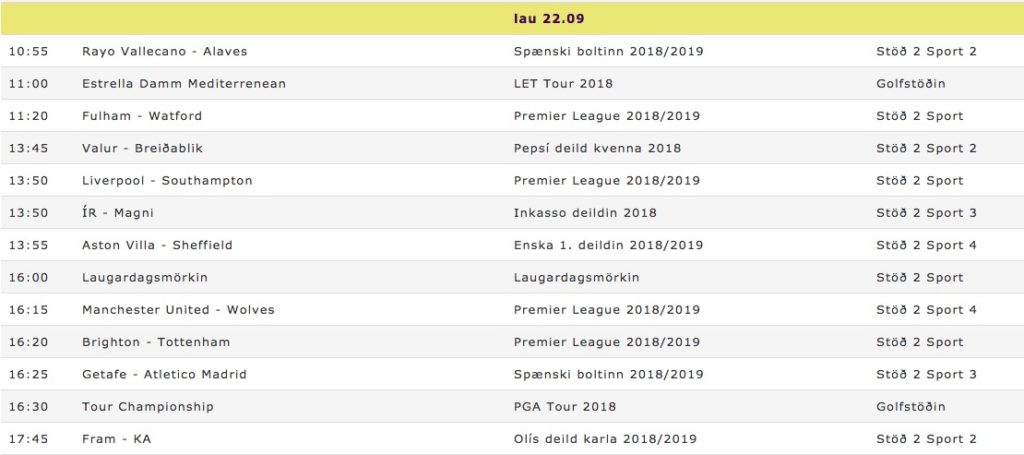1024x455 pixels.
Task: Open the Valur - Breiðablik match row
Action: 512,148
